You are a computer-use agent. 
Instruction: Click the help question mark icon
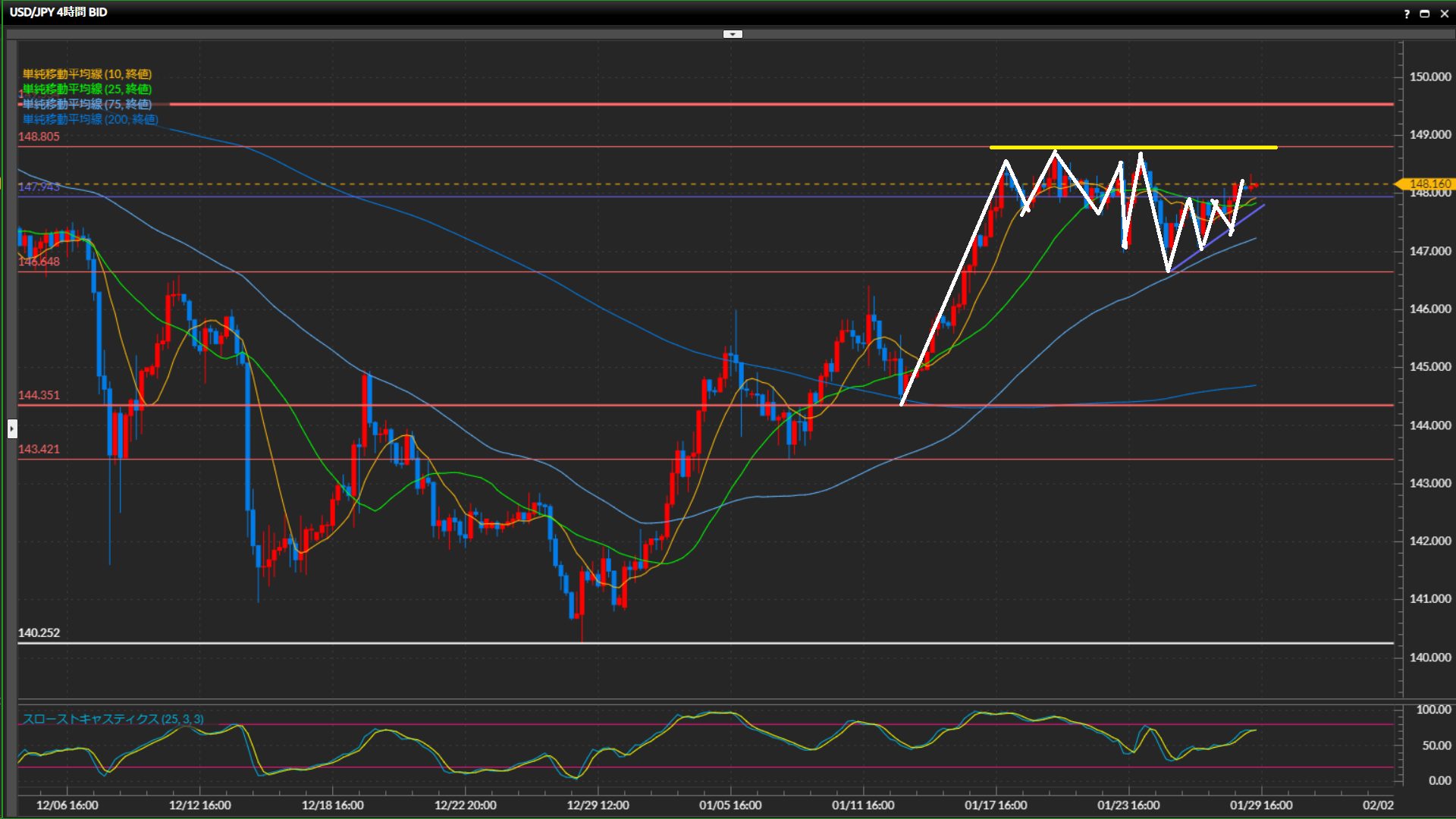click(x=1407, y=13)
